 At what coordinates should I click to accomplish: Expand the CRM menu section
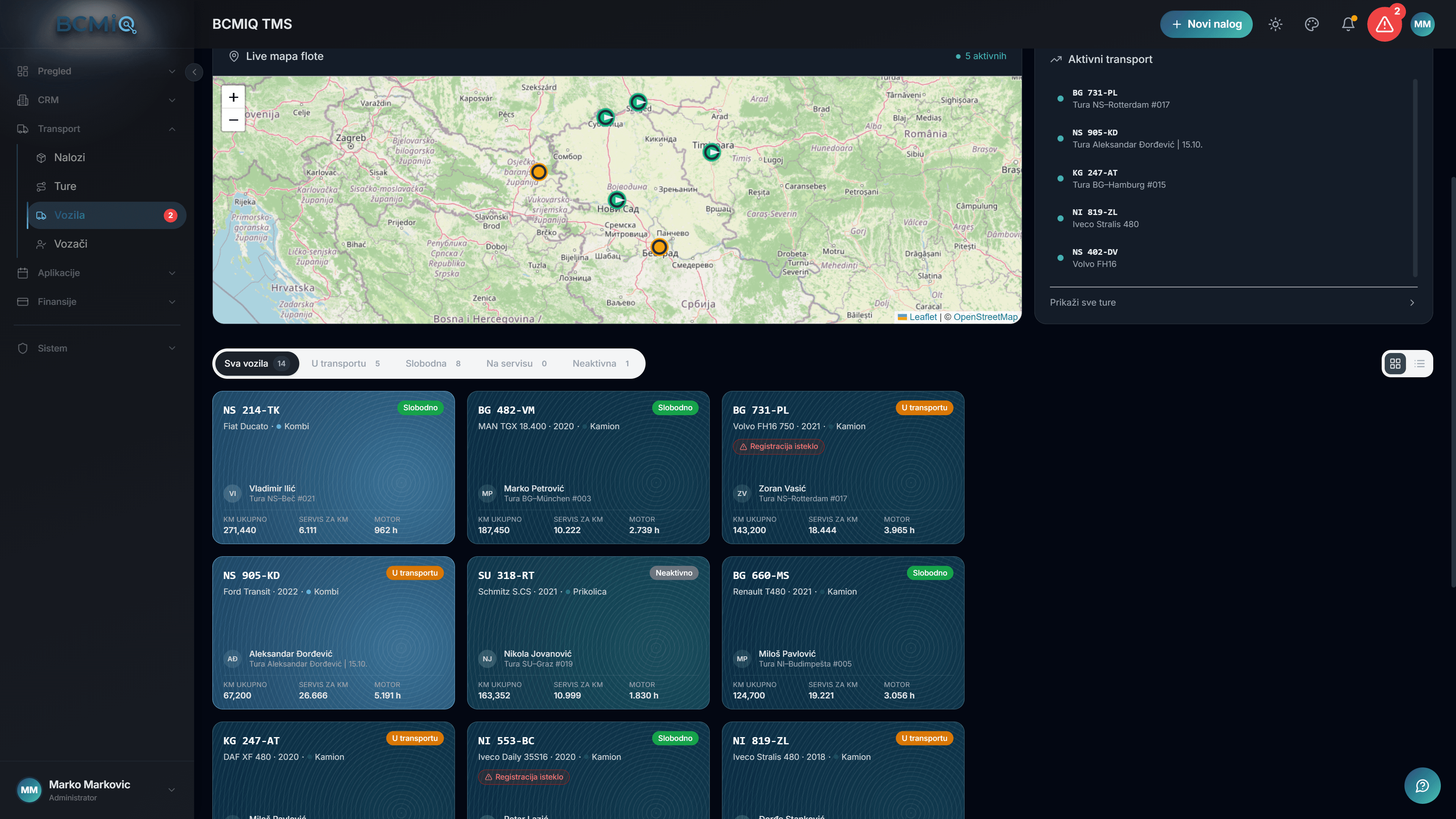97,100
